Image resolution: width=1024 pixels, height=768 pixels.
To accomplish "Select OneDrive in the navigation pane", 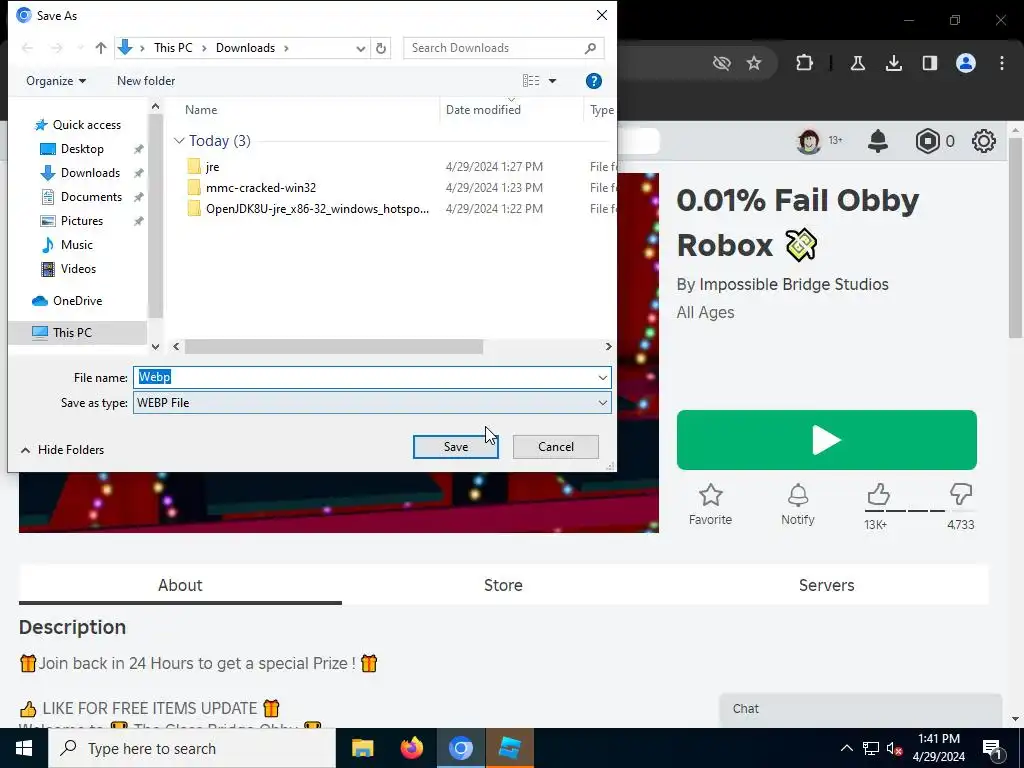I will [x=77, y=301].
